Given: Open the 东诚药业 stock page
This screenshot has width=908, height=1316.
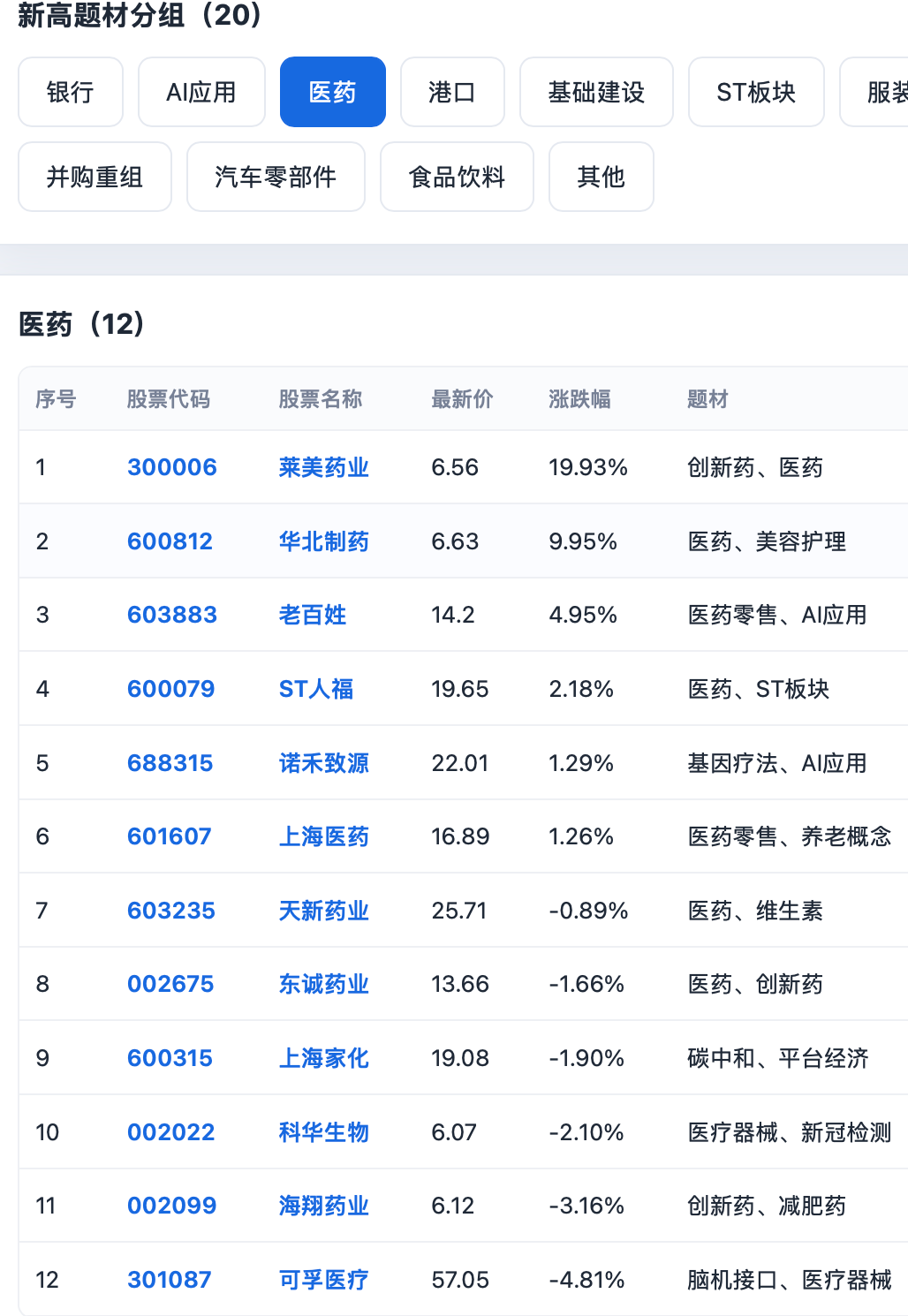Looking at the screenshot, I should click(x=324, y=984).
